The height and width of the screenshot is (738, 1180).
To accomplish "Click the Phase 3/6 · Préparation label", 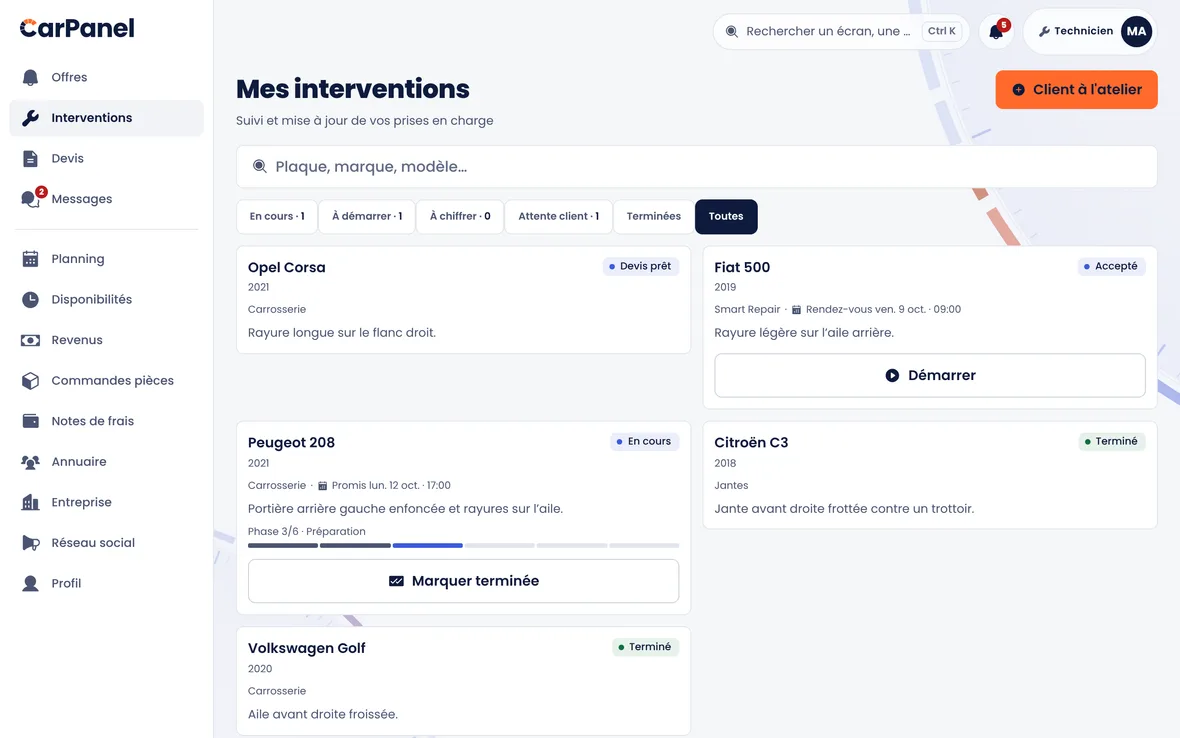I will coord(306,531).
